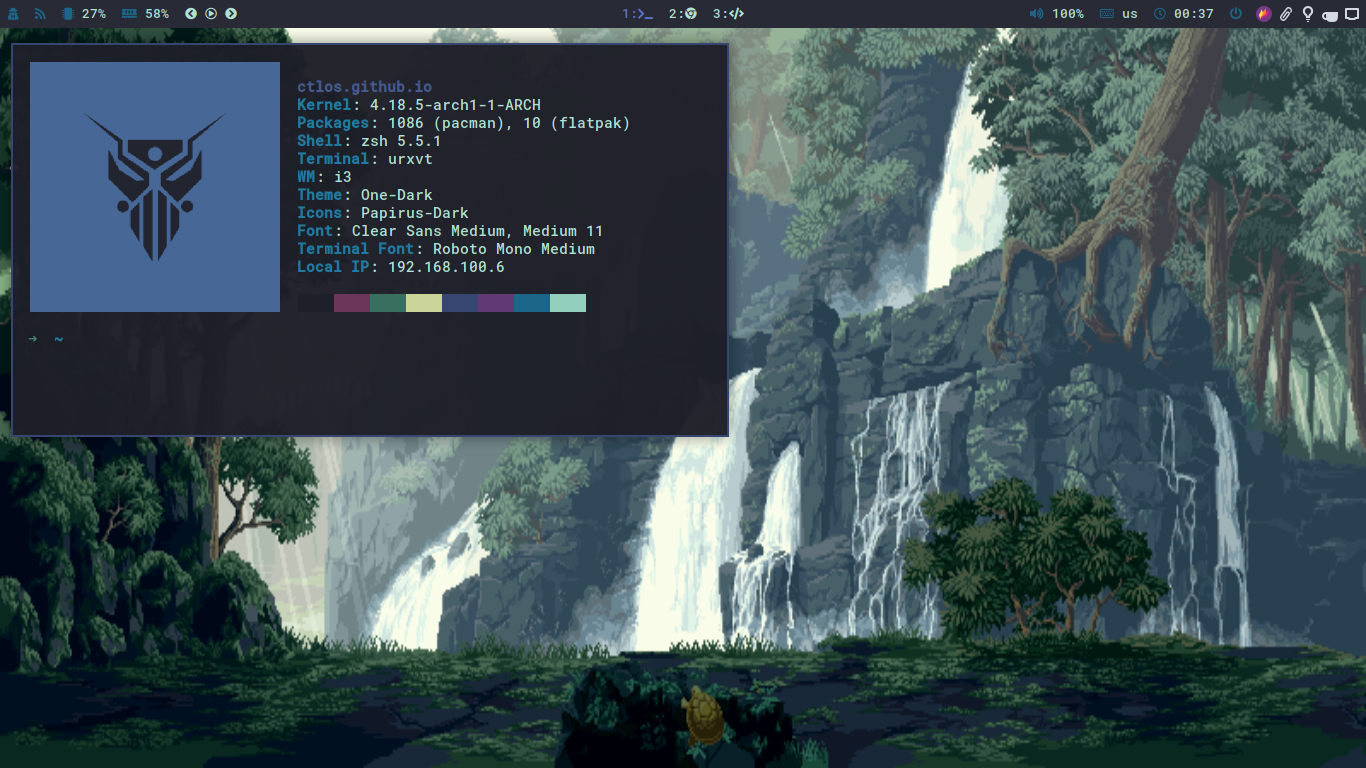Mute audio via the speaker icon
1366x768 pixels.
click(x=1036, y=14)
